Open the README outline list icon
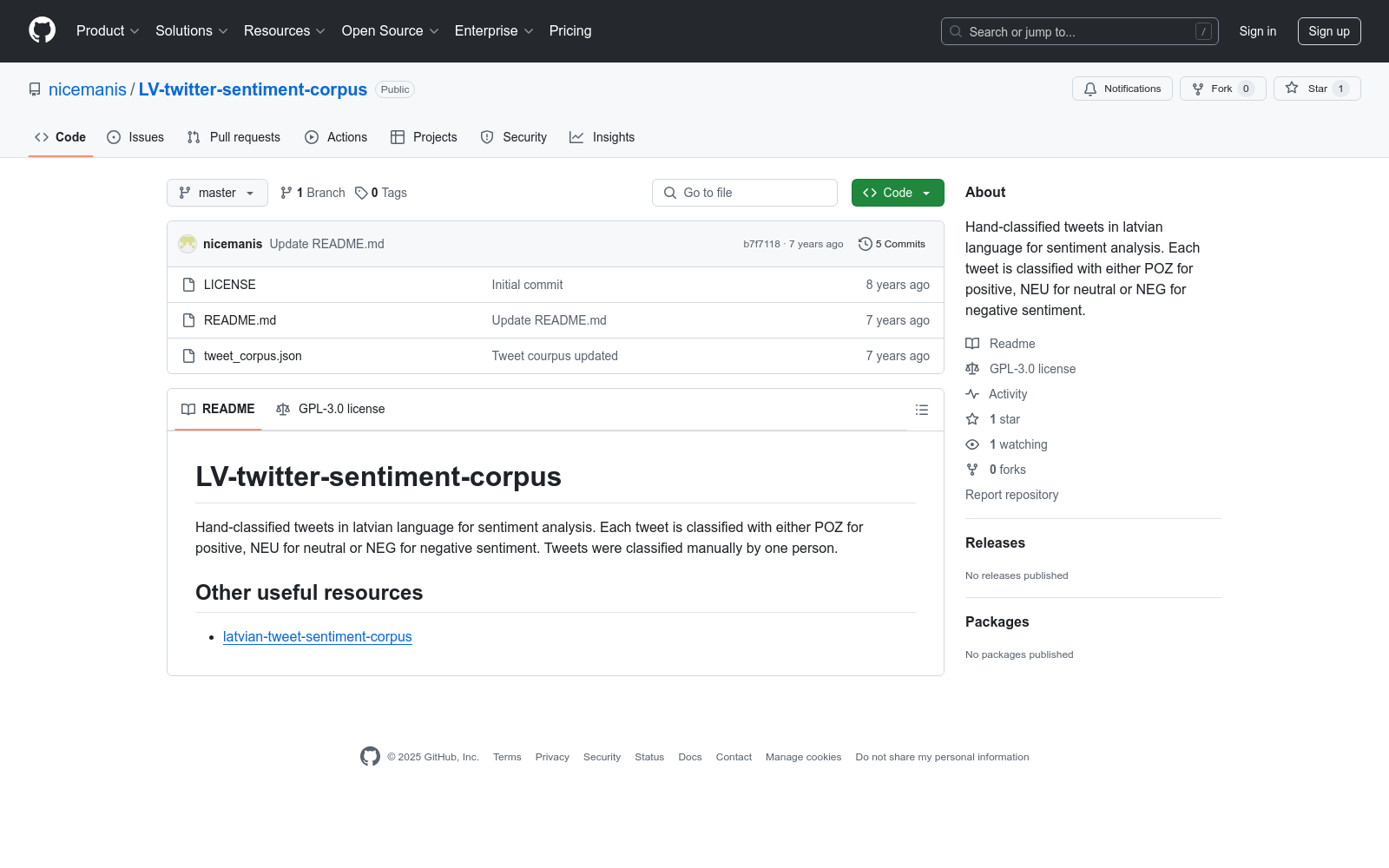The height and width of the screenshot is (868, 1389). tap(922, 410)
